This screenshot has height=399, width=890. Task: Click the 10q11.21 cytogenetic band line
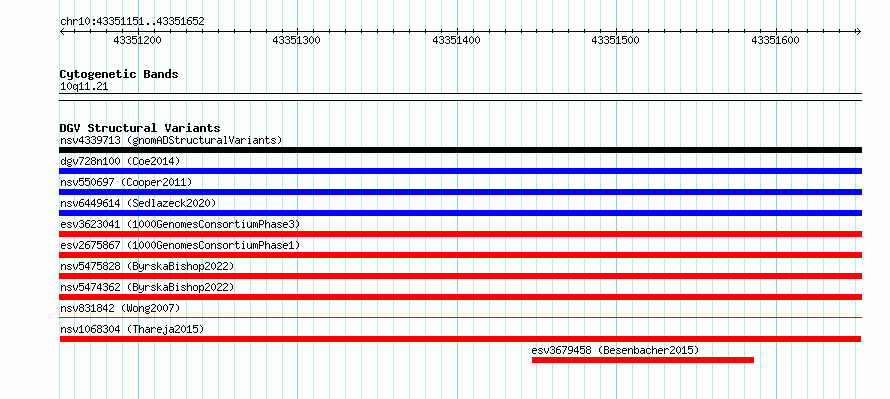point(460,97)
